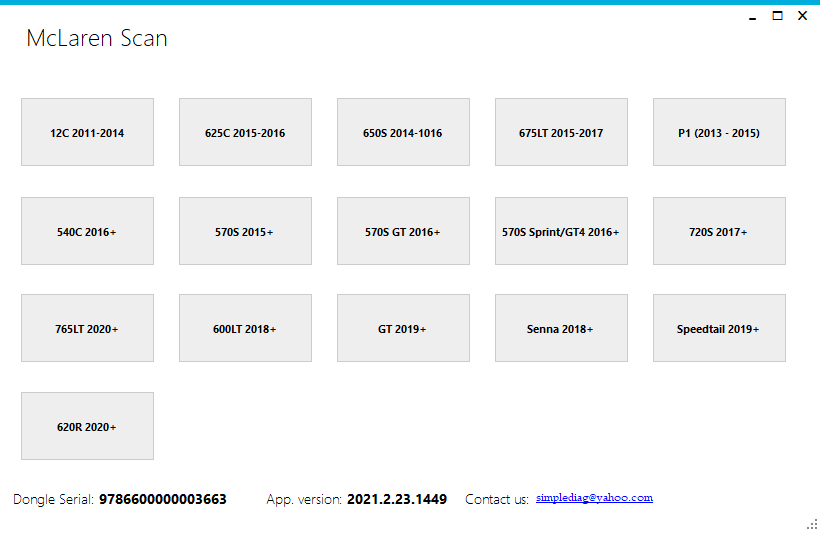The image size is (820, 540).
Task: Select the 765LT 2020+ button
Action: point(87,328)
